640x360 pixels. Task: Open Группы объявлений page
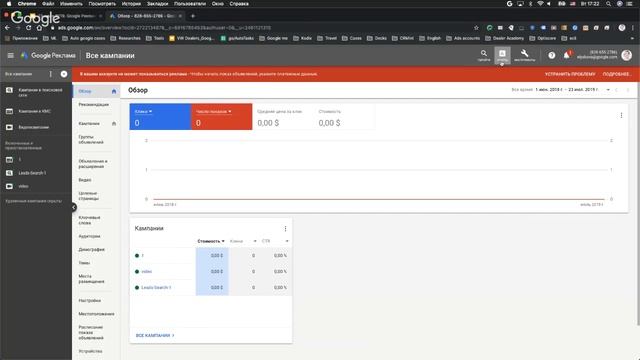click(91, 140)
